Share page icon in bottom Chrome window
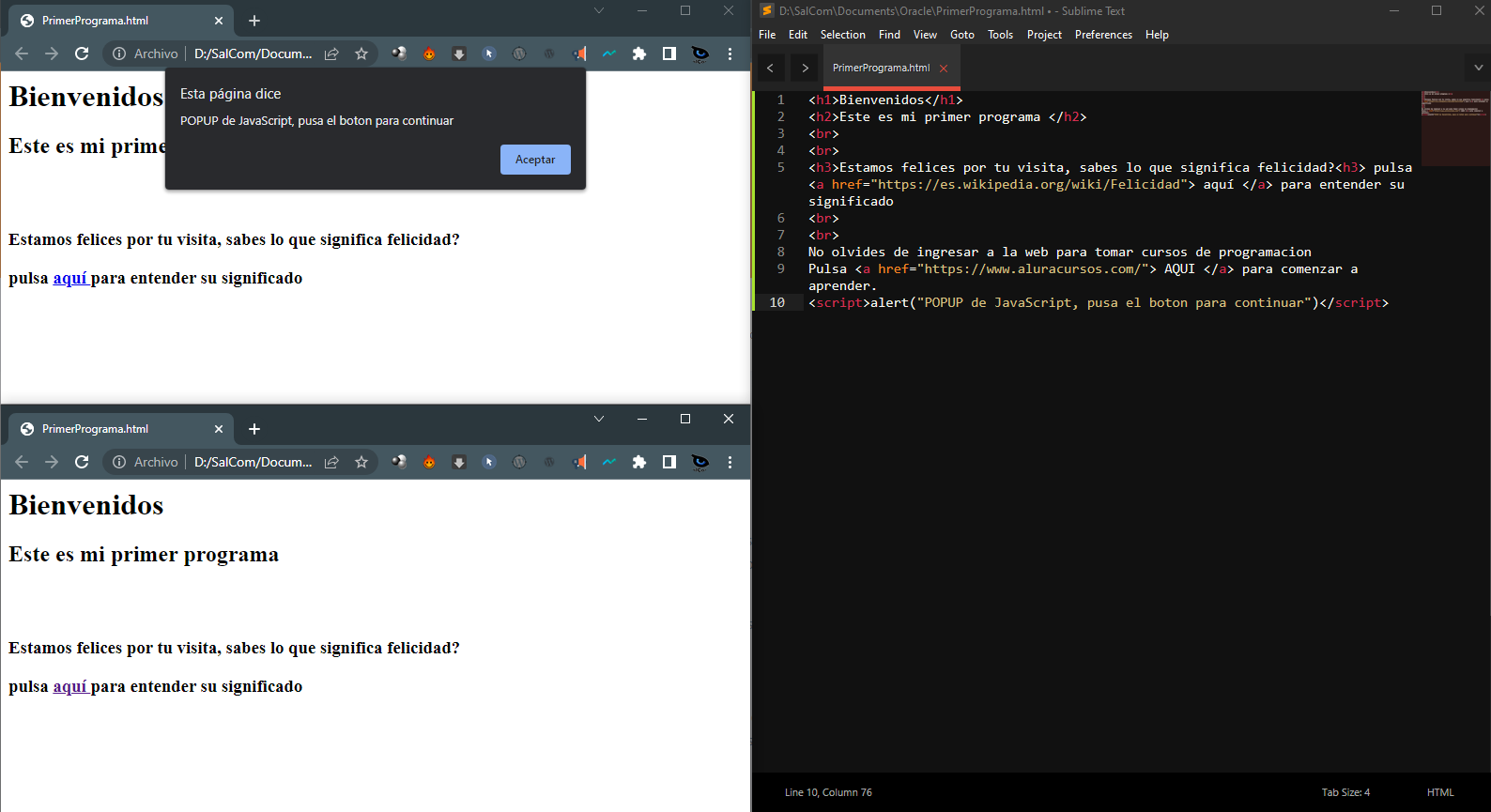The height and width of the screenshot is (812, 1491). click(x=331, y=462)
